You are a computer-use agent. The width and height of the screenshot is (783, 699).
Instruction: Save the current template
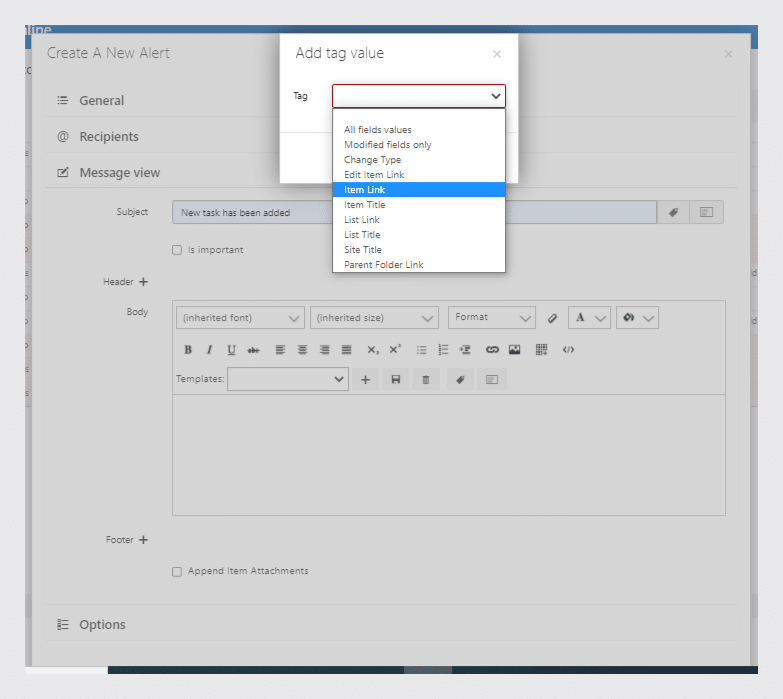[395, 379]
